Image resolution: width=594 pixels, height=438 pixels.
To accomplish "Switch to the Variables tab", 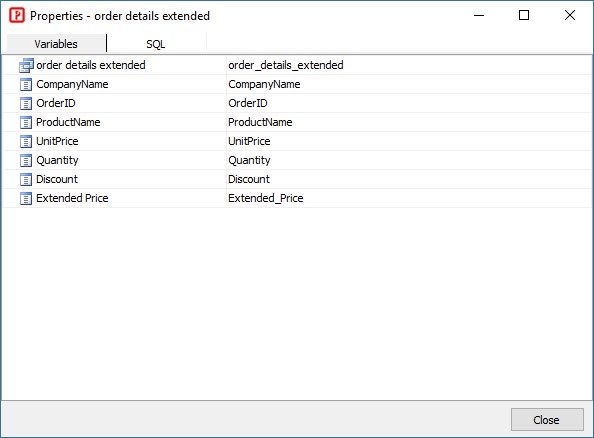I will pos(56,44).
